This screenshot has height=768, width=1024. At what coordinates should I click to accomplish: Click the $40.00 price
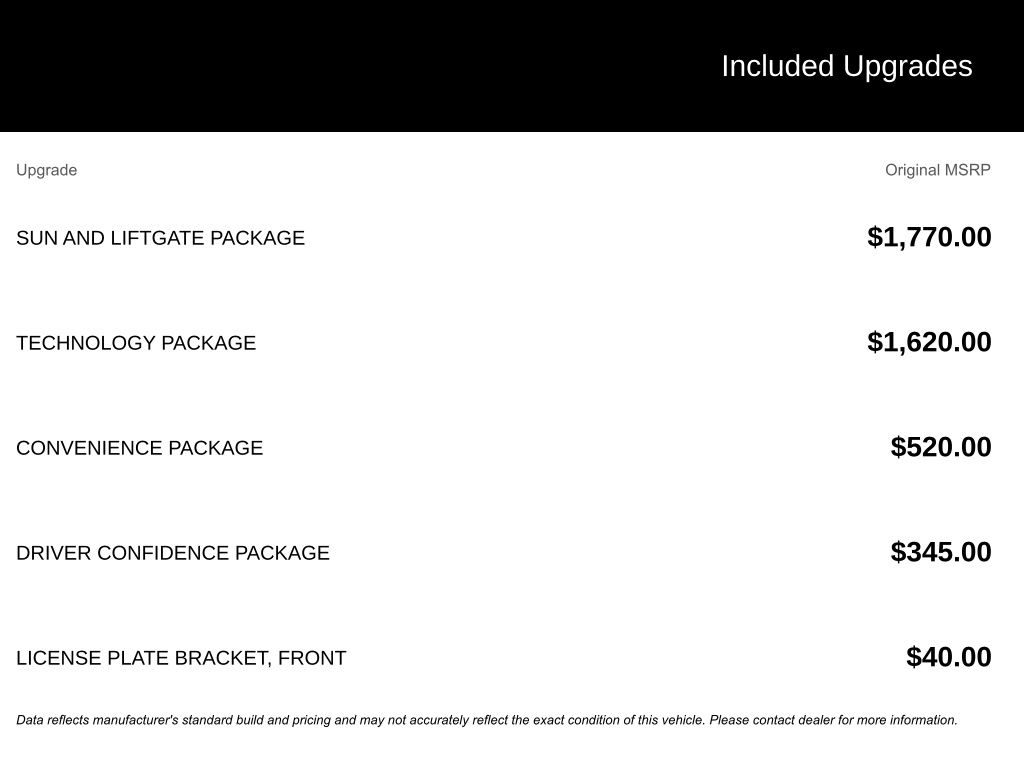click(x=948, y=657)
